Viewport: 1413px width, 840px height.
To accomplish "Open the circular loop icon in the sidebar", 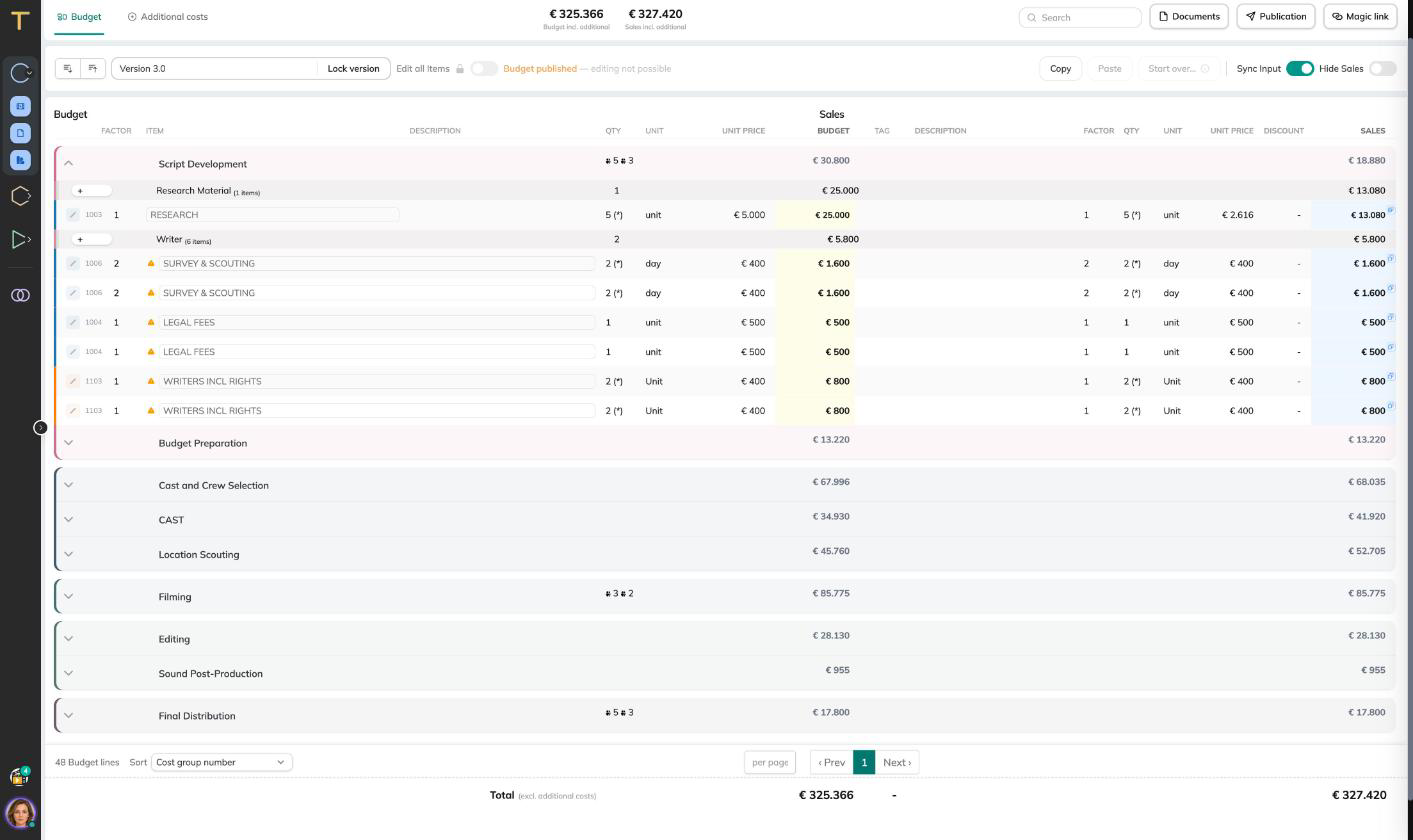I will click(20, 72).
